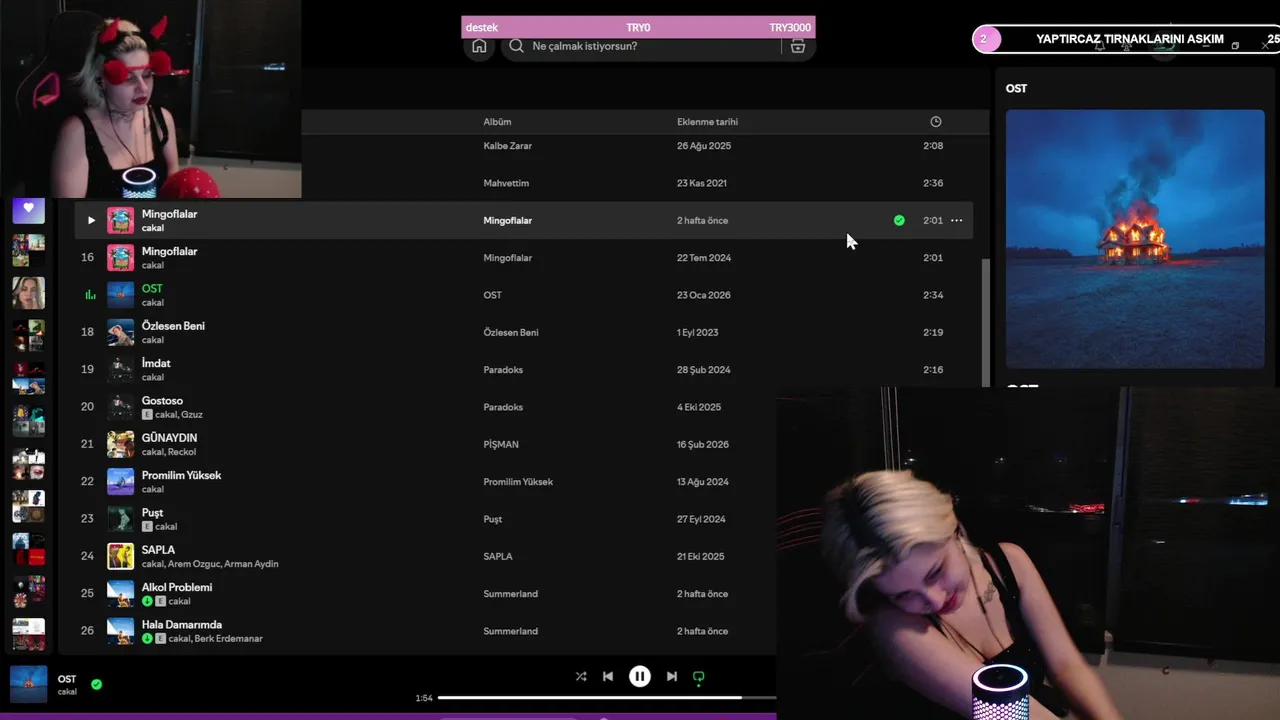Click the İmdat cover thumbnail
Screen dimensions: 1280x720
point(120,370)
